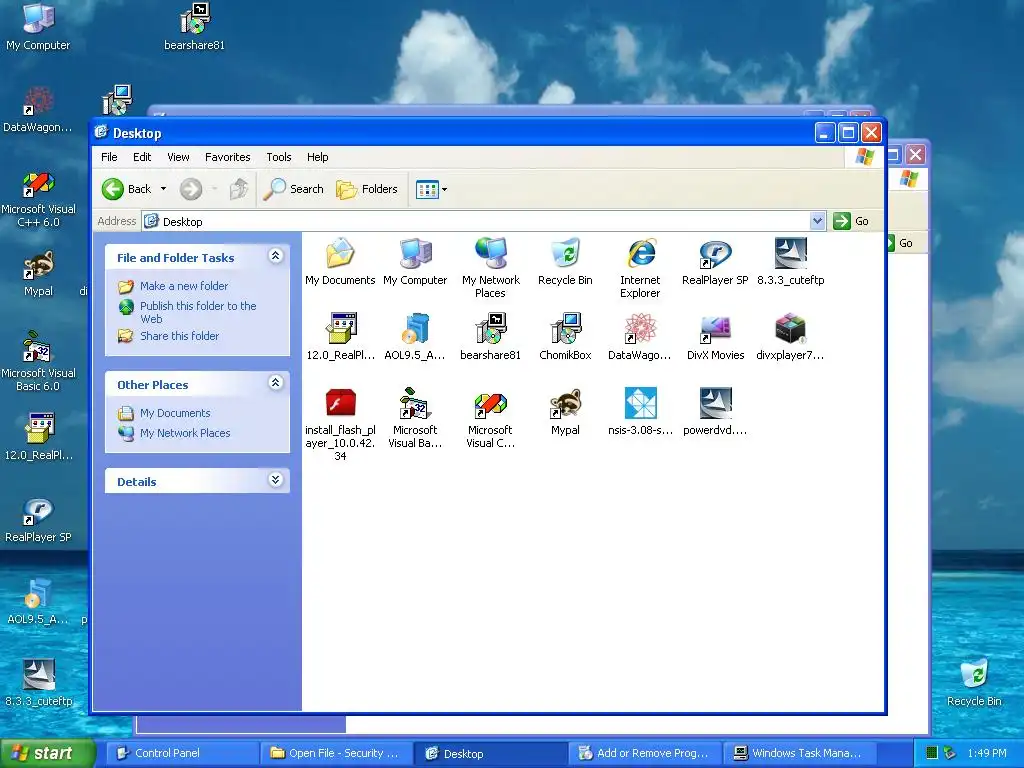Click Share this folder link
Image resolution: width=1024 pixels, height=768 pixels.
[179, 336]
